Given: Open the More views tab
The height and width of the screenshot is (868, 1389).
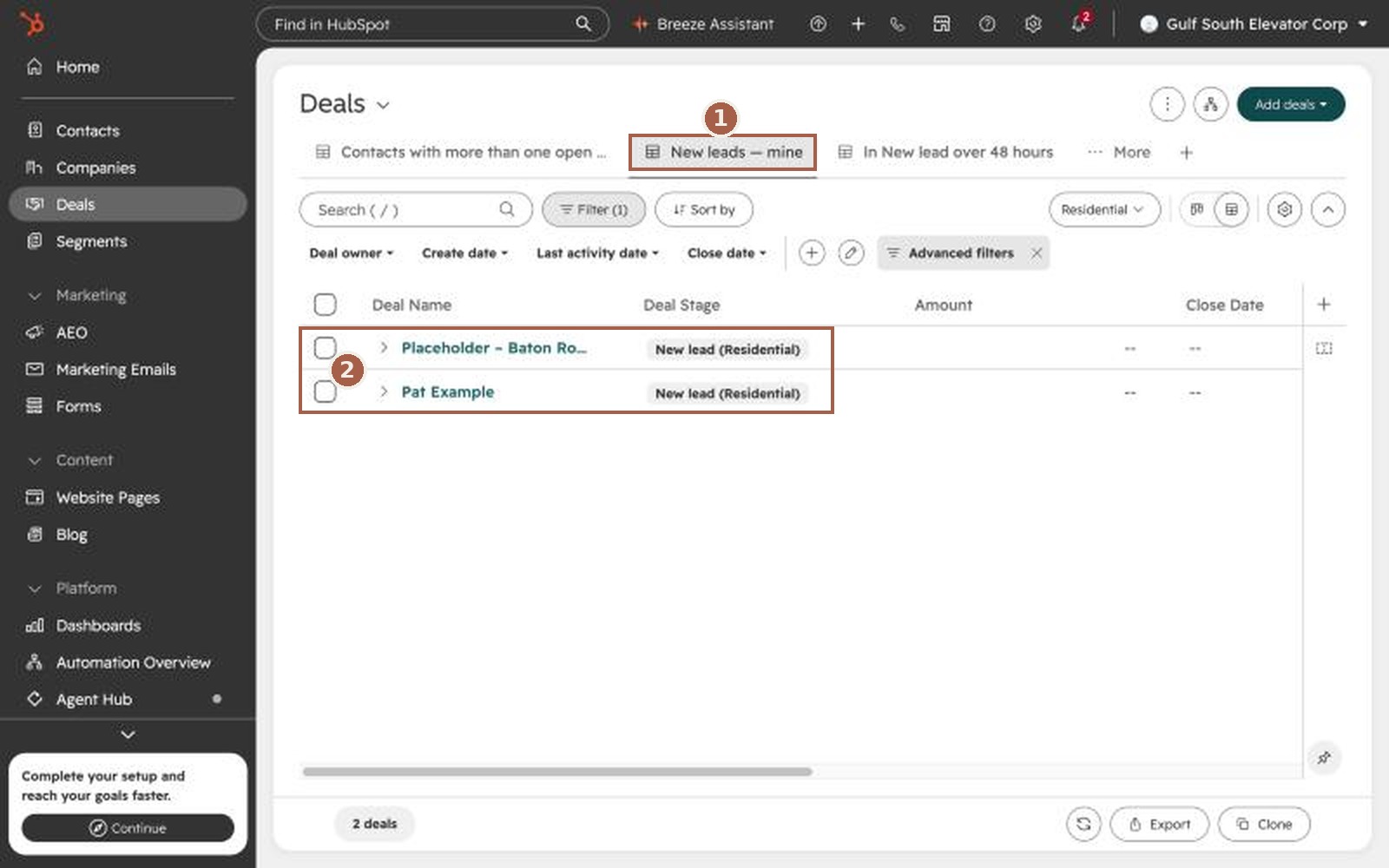Looking at the screenshot, I should click(1119, 152).
